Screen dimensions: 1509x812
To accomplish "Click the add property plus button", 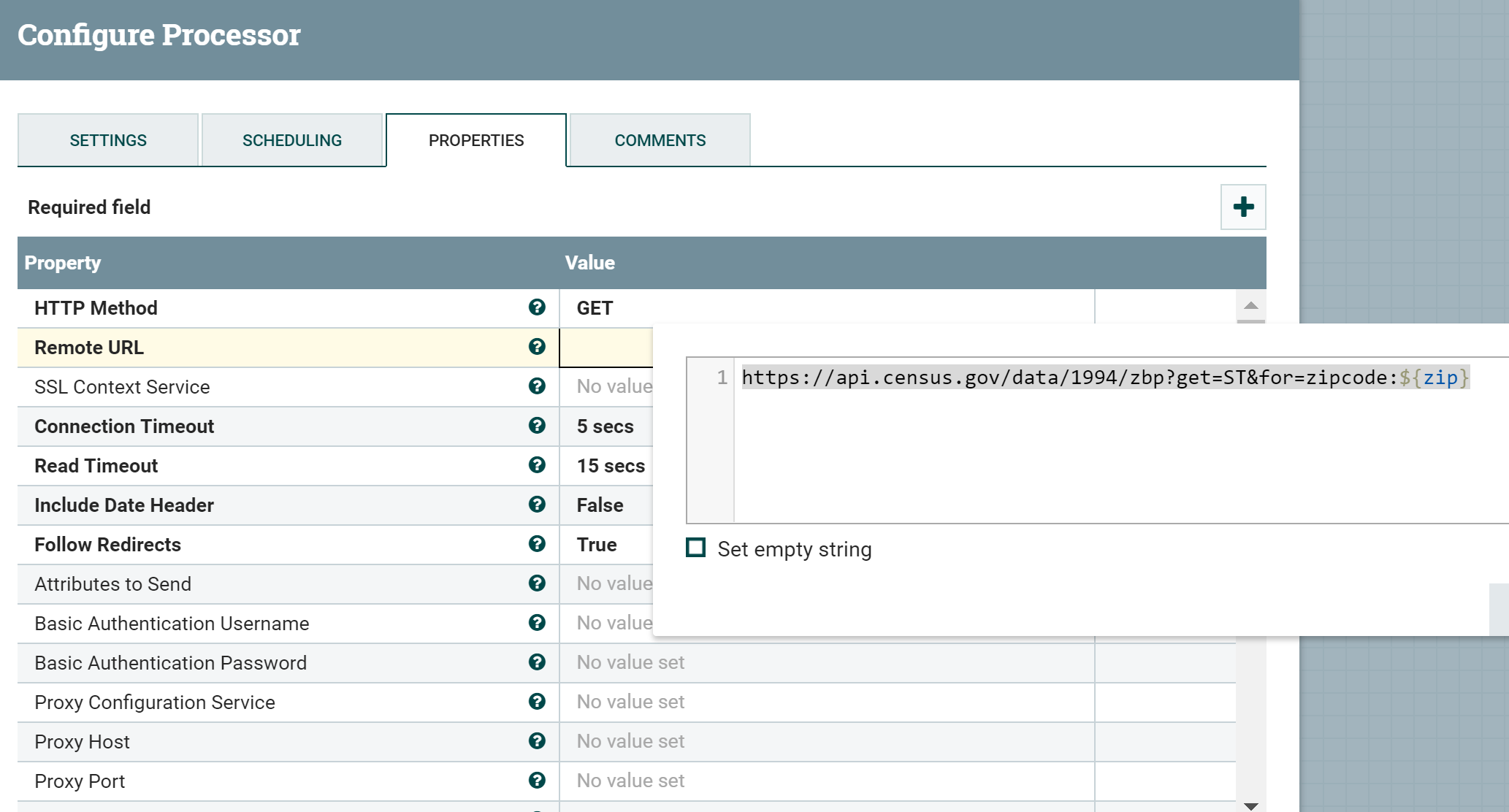I will tap(1244, 206).
